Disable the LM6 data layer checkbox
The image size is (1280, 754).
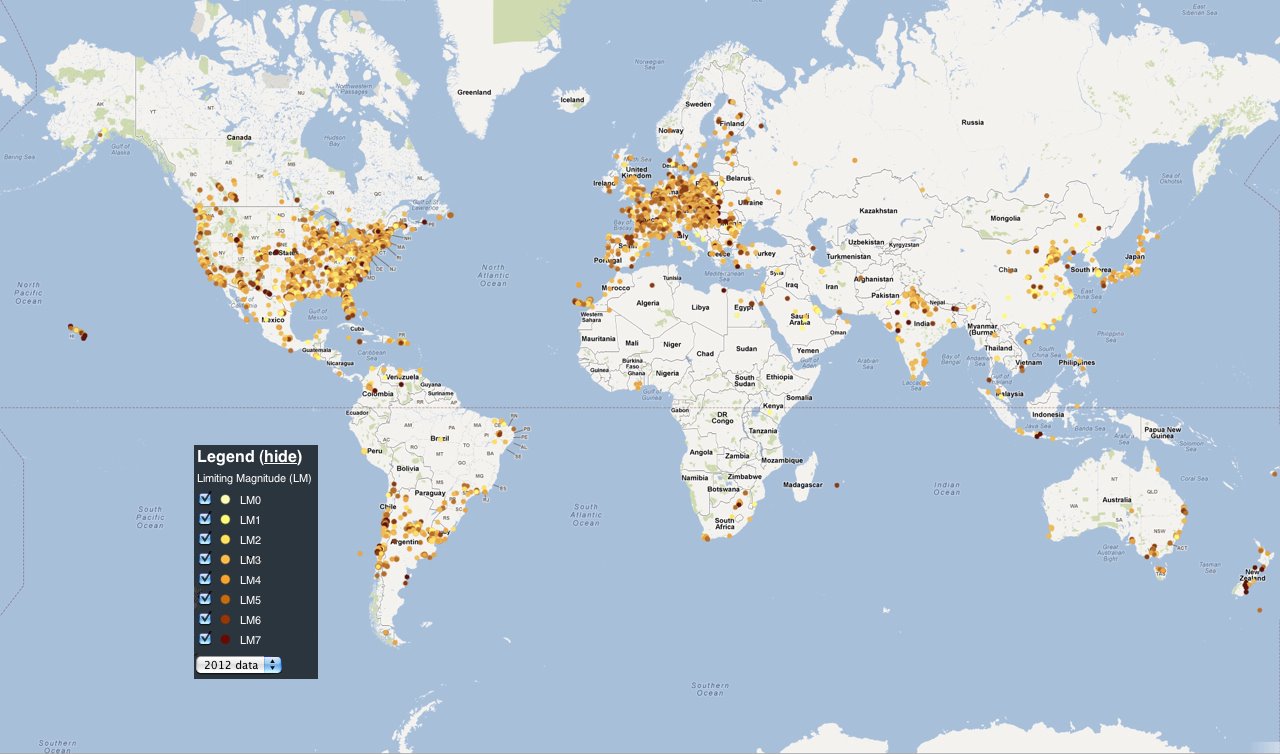click(x=205, y=619)
